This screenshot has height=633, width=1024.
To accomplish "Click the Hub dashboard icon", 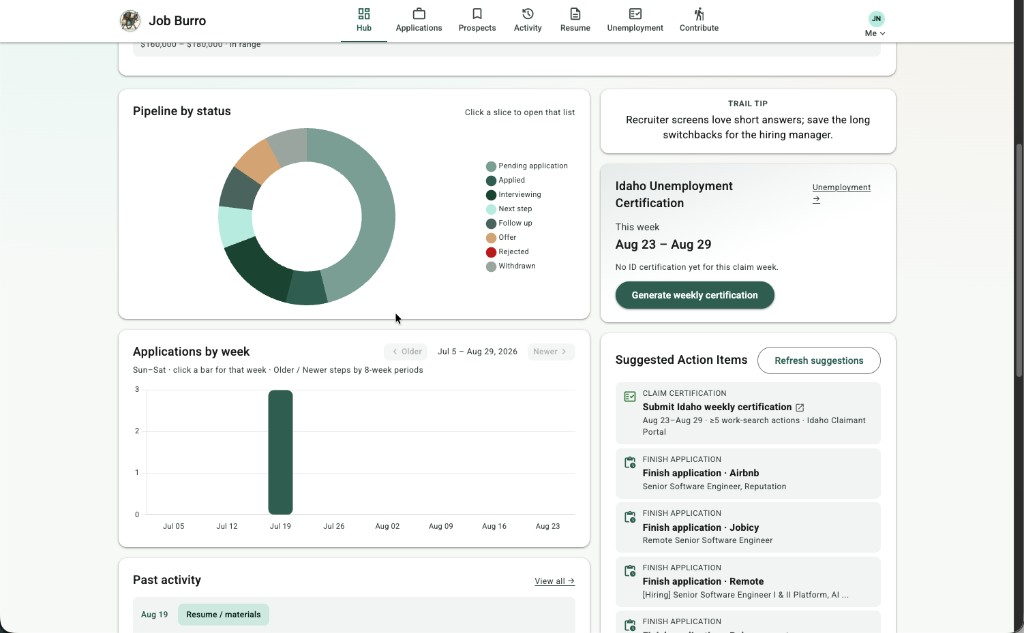I will [364, 14].
